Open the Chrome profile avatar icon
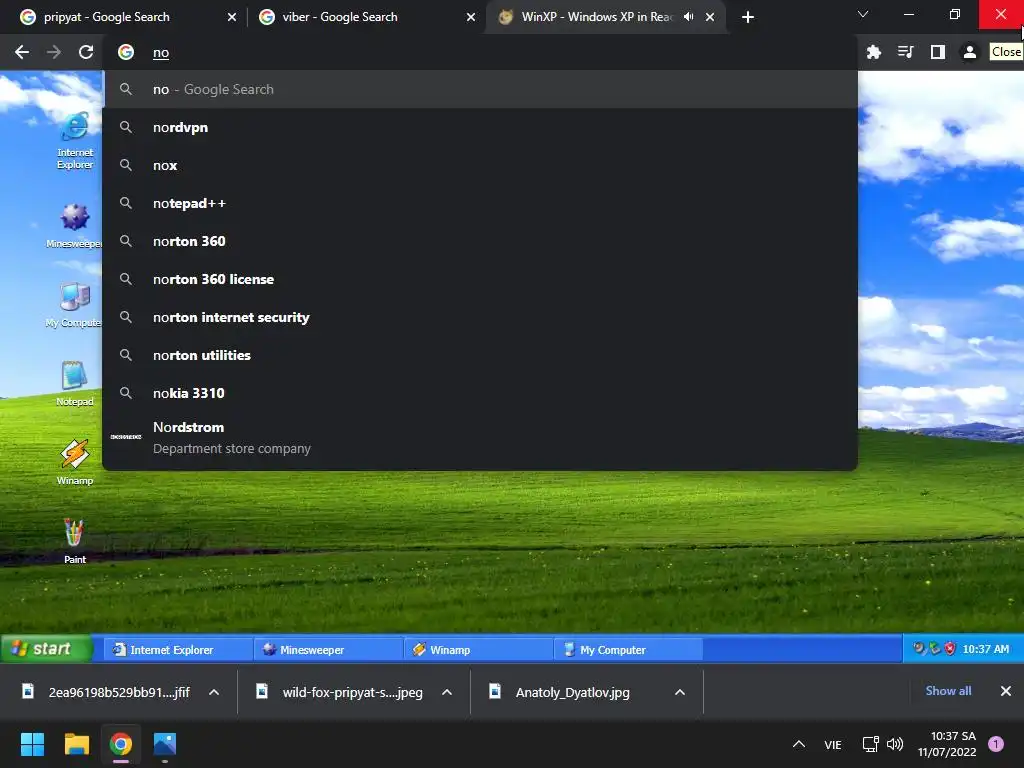 [969, 52]
